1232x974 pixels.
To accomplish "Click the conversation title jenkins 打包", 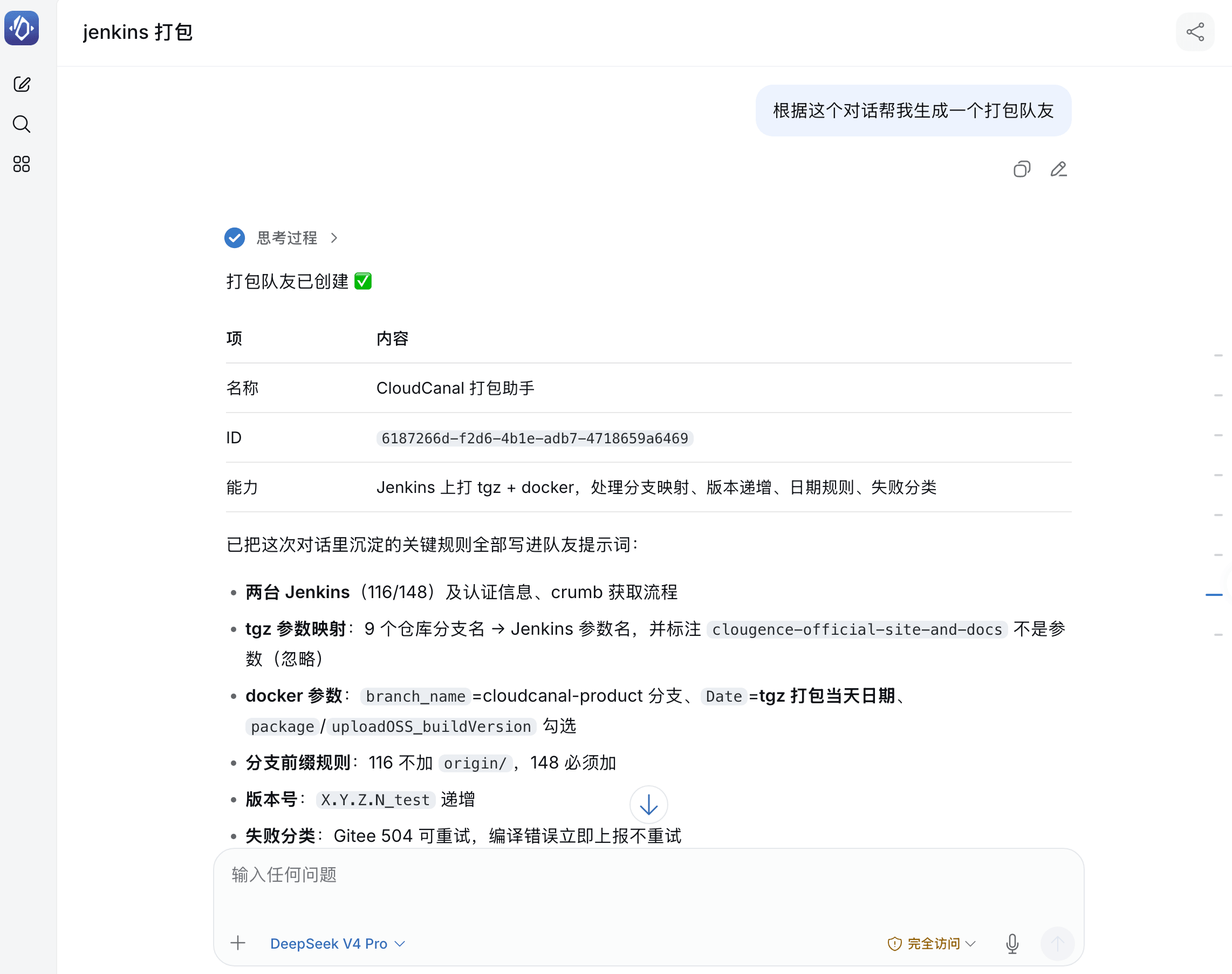I will 138,32.
